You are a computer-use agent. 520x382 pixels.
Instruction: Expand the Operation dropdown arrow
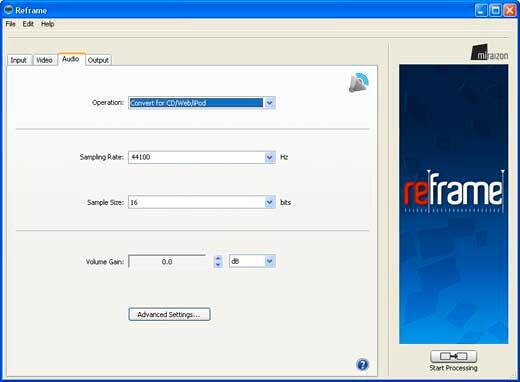pos(269,103)
